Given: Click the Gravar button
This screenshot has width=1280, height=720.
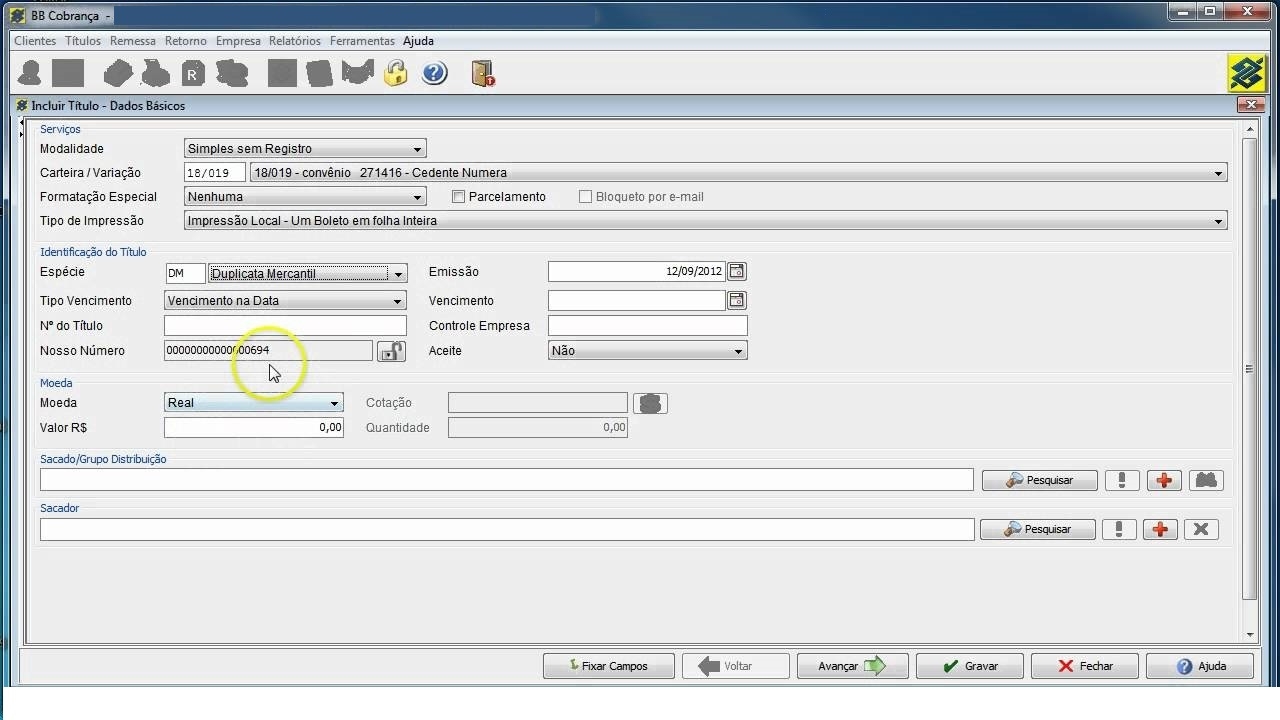Looking at the screenshot, I should [x=969, y=666].
